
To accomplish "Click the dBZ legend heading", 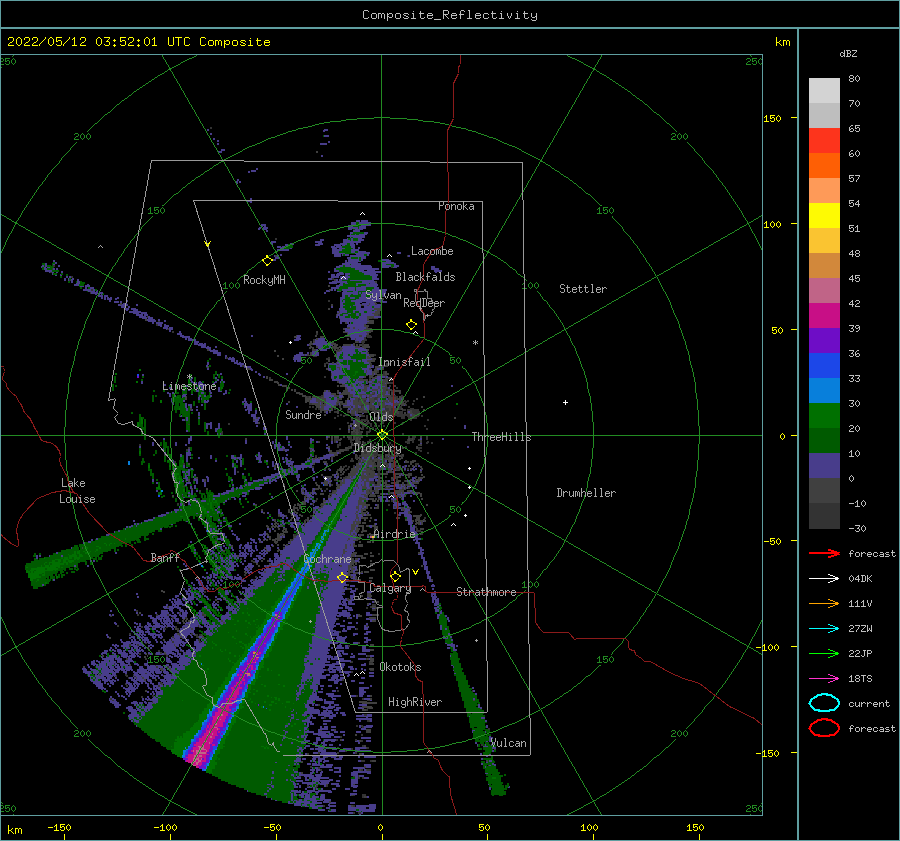I will (848, 54).
